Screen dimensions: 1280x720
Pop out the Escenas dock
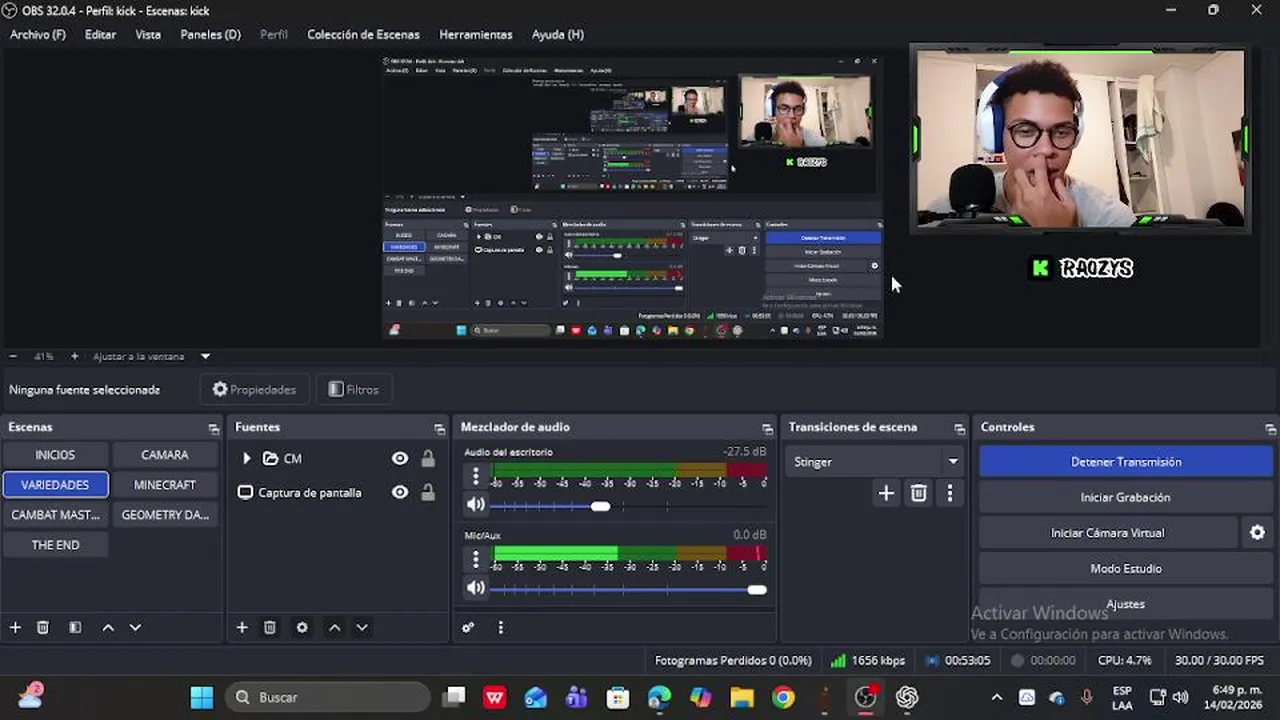[214, 428]
